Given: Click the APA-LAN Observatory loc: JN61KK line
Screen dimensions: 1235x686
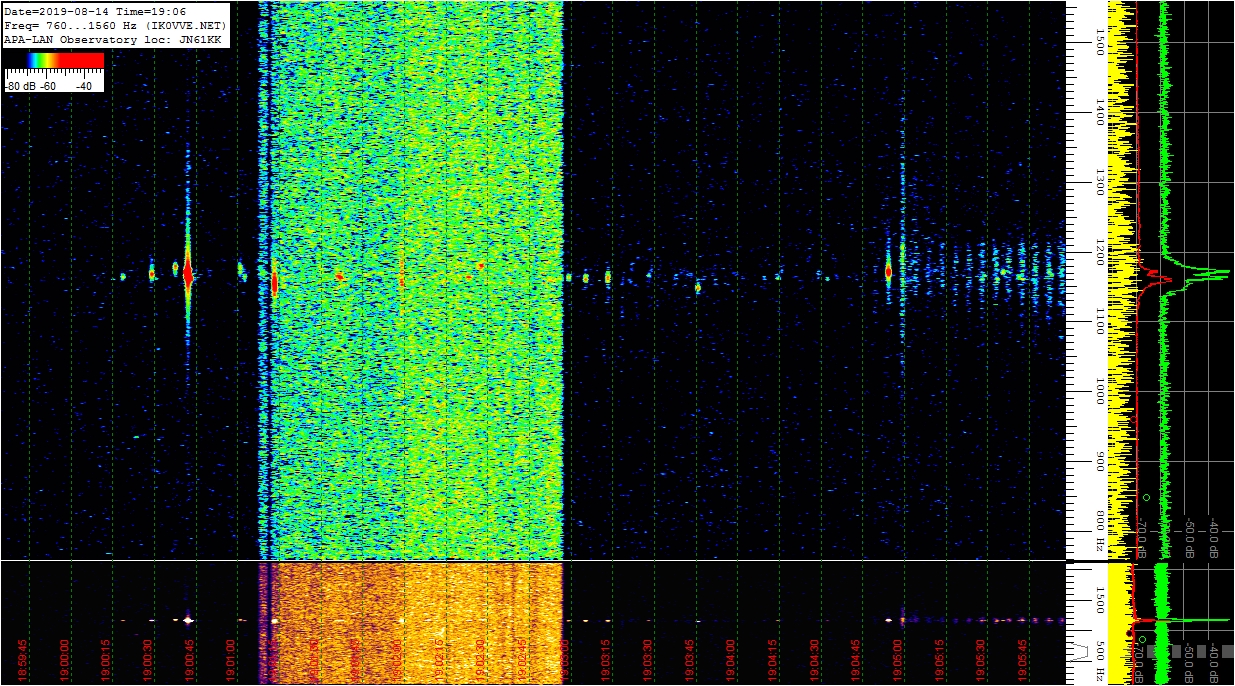Looking at the screenshot, I should coord(113,38).
